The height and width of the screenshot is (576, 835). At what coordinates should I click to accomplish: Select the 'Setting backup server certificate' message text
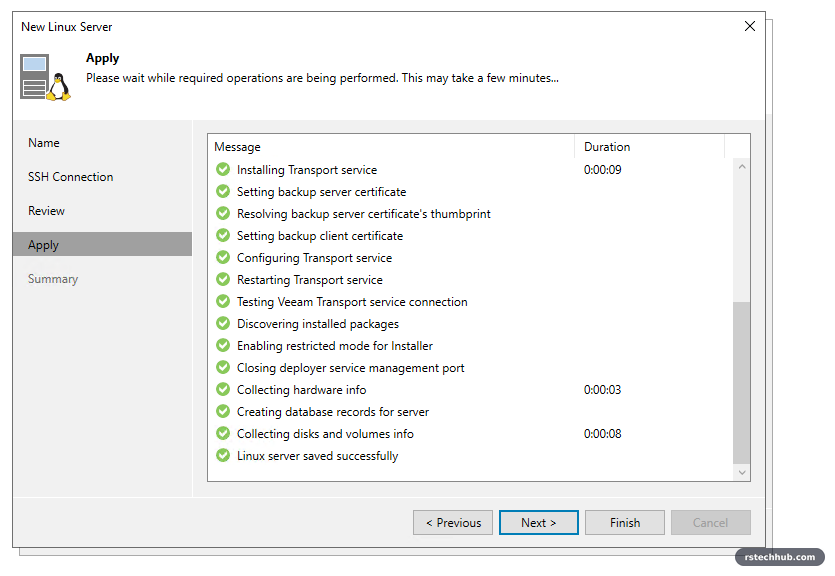[321, 192]
